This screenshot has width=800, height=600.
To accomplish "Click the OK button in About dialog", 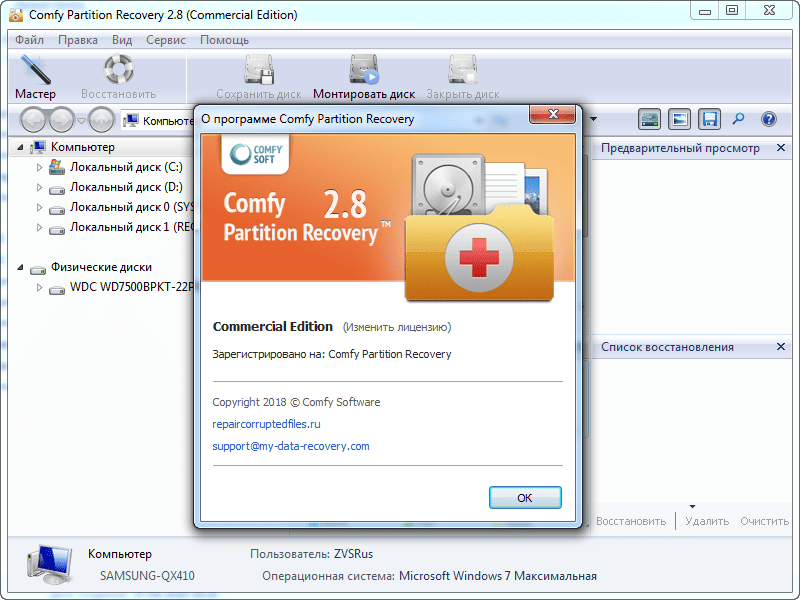I will click(x=525, y=497).
